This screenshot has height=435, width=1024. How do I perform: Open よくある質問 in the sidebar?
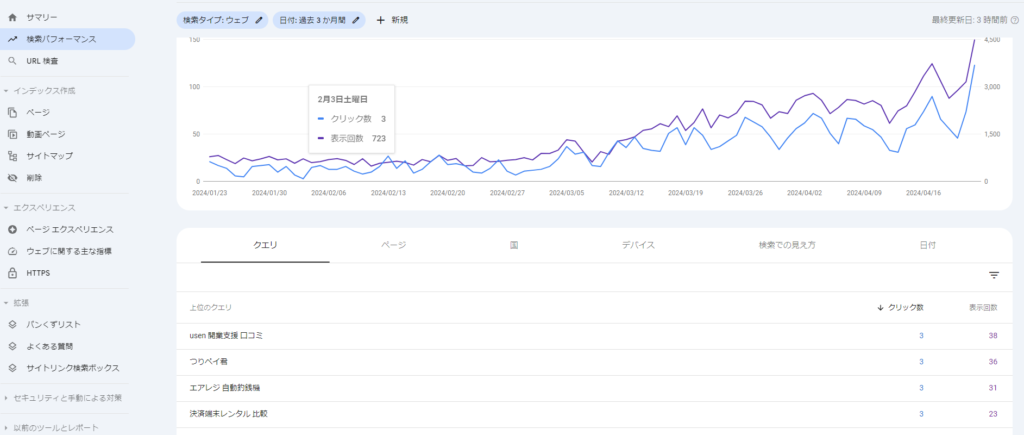pyautogui.click(x=50, y=346)
